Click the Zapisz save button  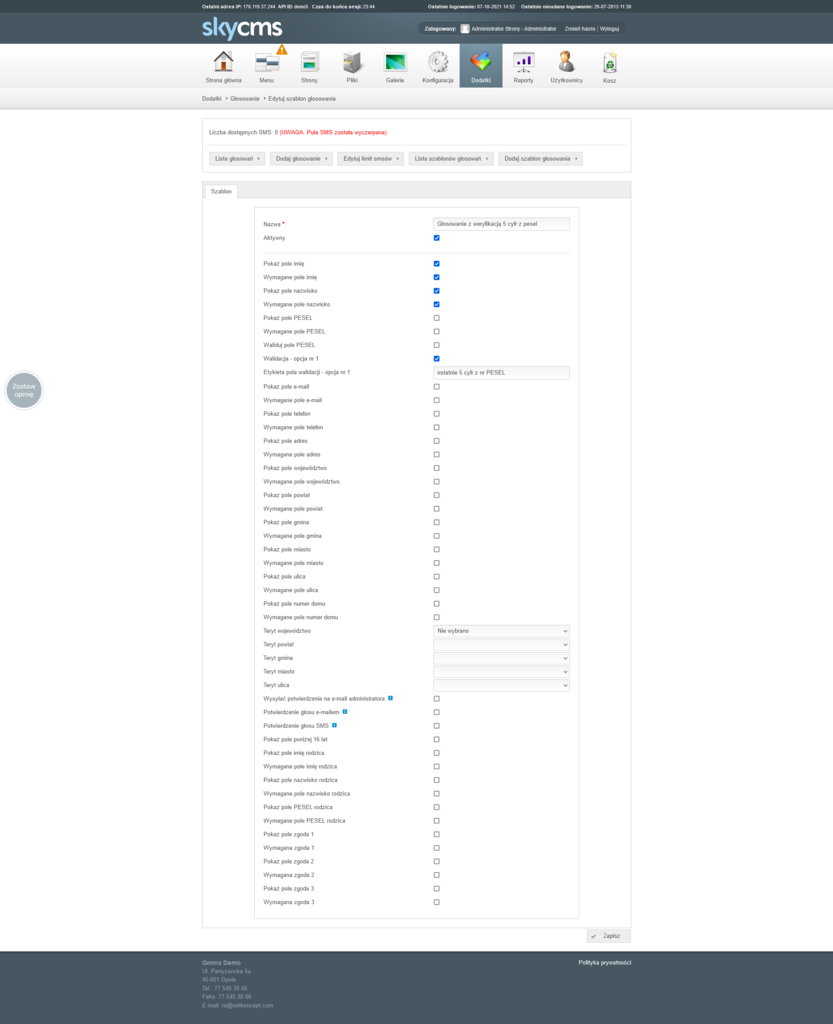pos(608,936)
